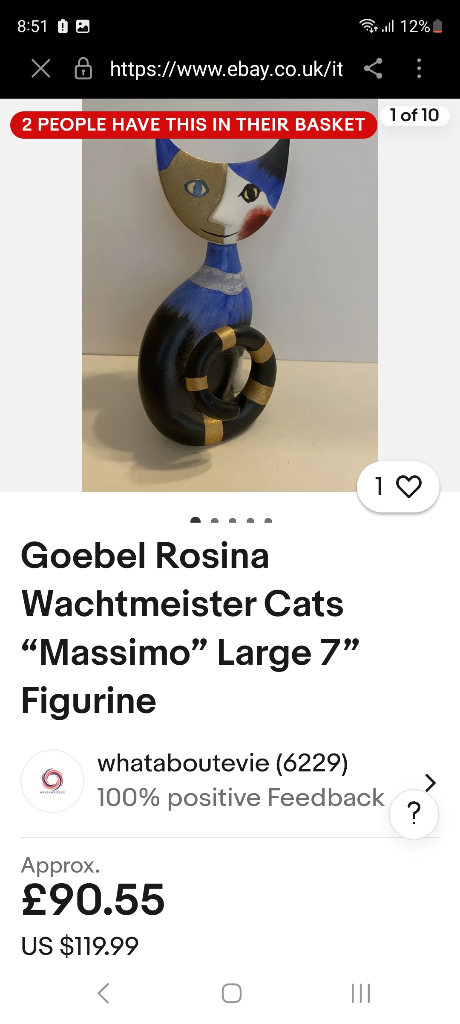This screenshot has width=460, height=1024.
Task: Tap the share icon in browser bar
Action: [x=373, y=68]
